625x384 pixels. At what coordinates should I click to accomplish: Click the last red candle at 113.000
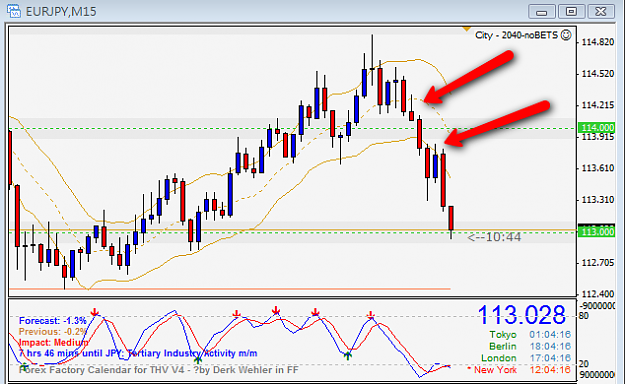coord(451,218)
